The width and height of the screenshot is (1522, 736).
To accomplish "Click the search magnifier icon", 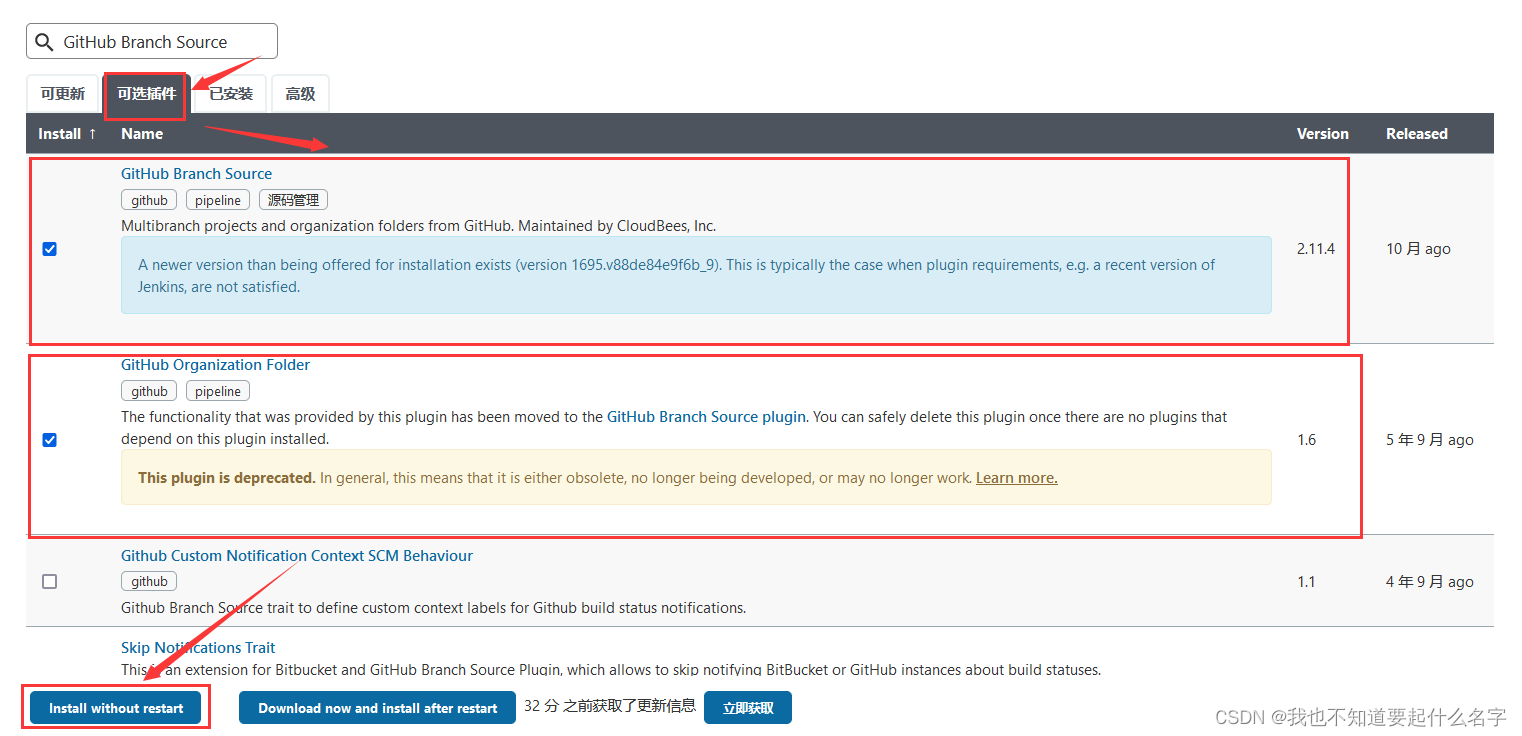I will 43,42.
